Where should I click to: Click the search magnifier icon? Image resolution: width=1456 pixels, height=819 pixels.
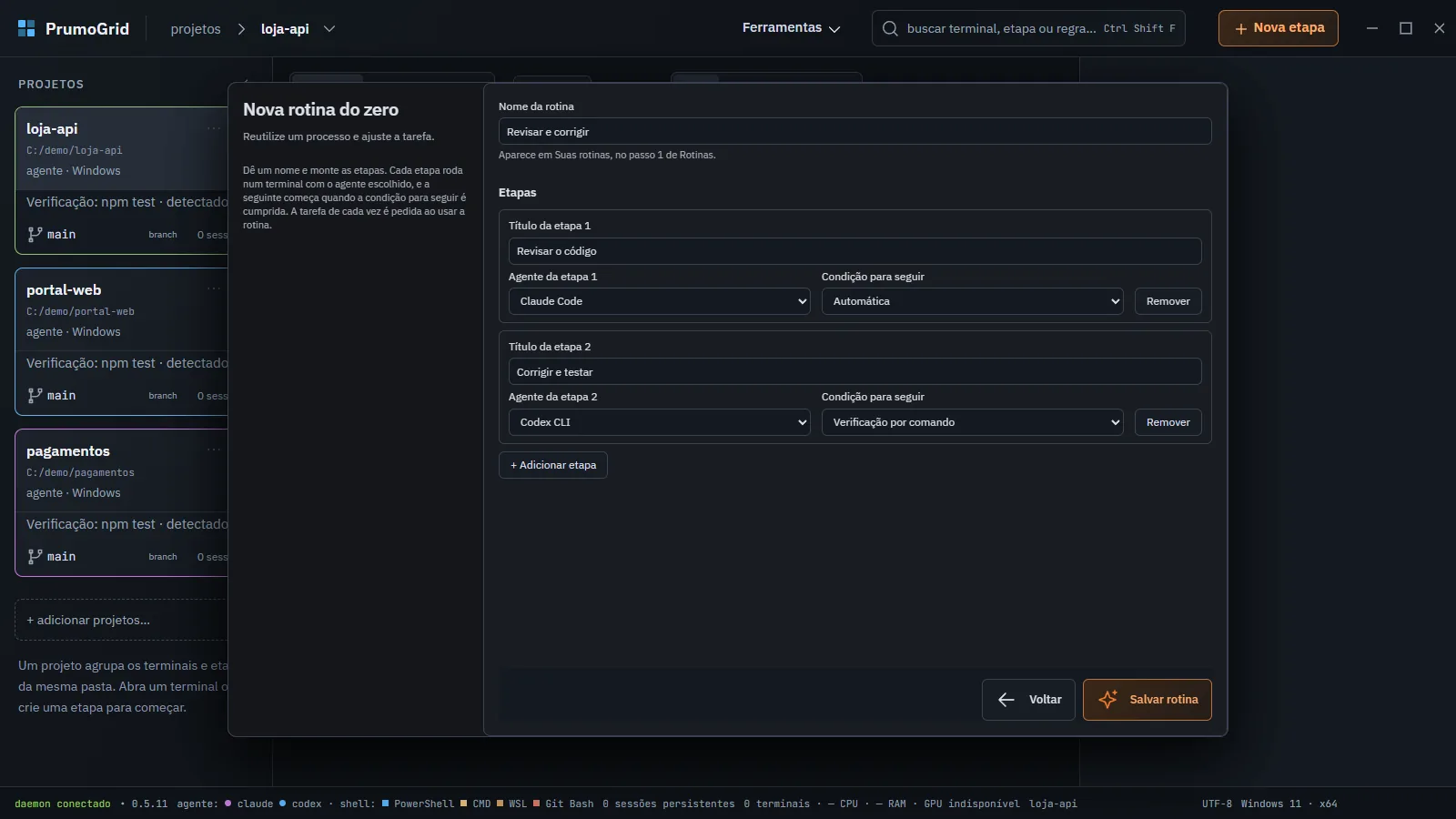[890, 28]
